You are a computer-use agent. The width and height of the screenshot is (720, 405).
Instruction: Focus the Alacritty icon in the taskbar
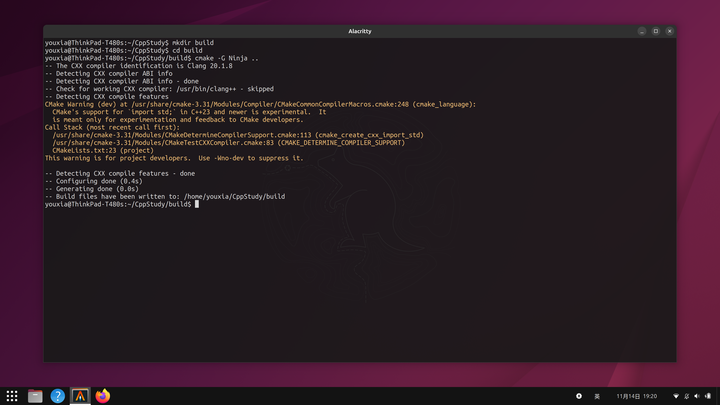(x=80, y=396)
